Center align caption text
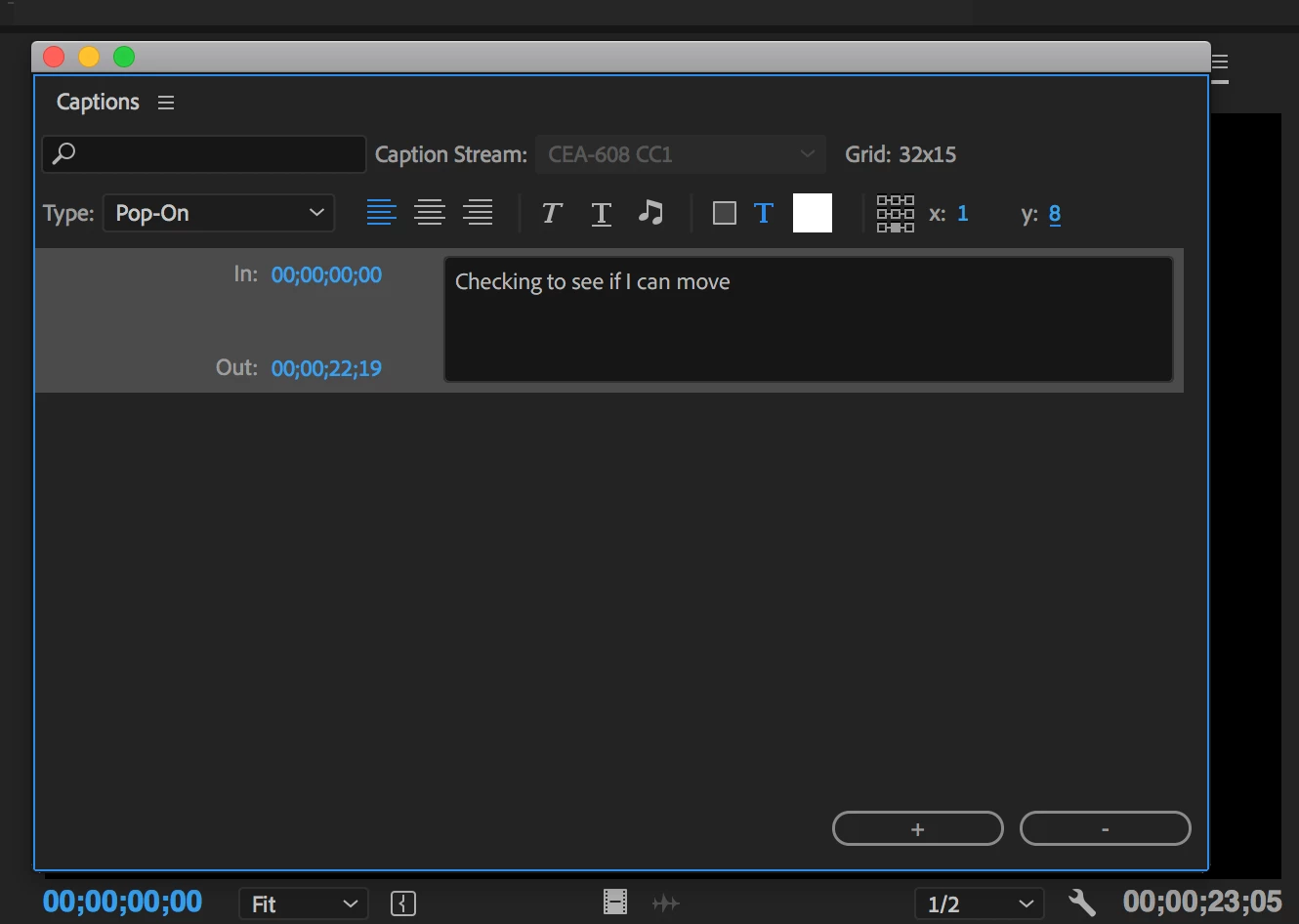 [x=430, y=212]
